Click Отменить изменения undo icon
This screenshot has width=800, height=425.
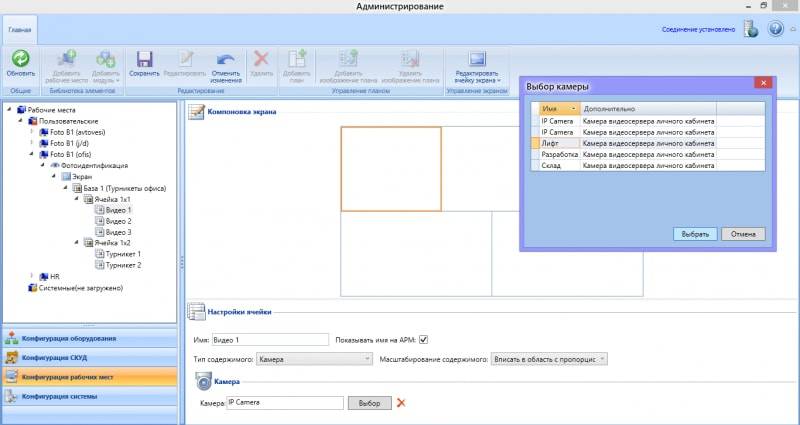(226, 60)
